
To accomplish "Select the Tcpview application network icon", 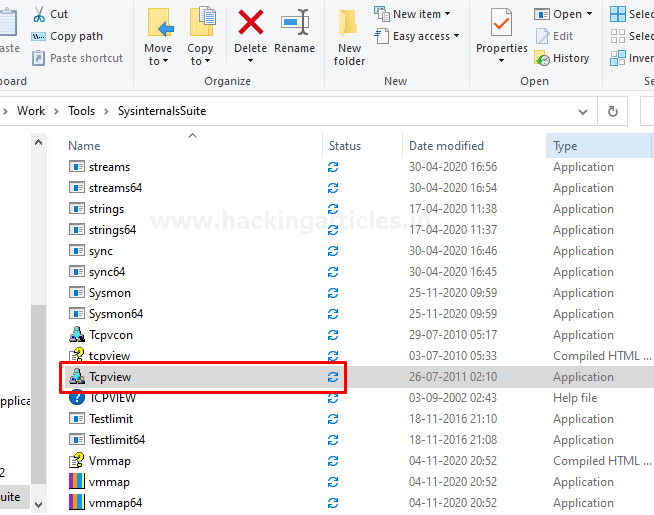I will pos(77,376).
